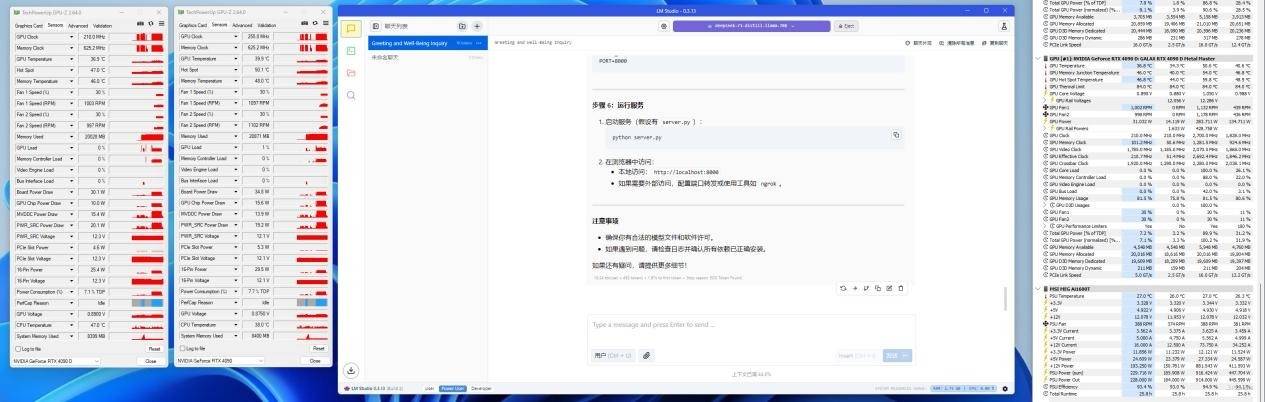This screenshot has width=1265, height=402.
Task: Switch to Power User mode
Action: [x=452, y=388]
